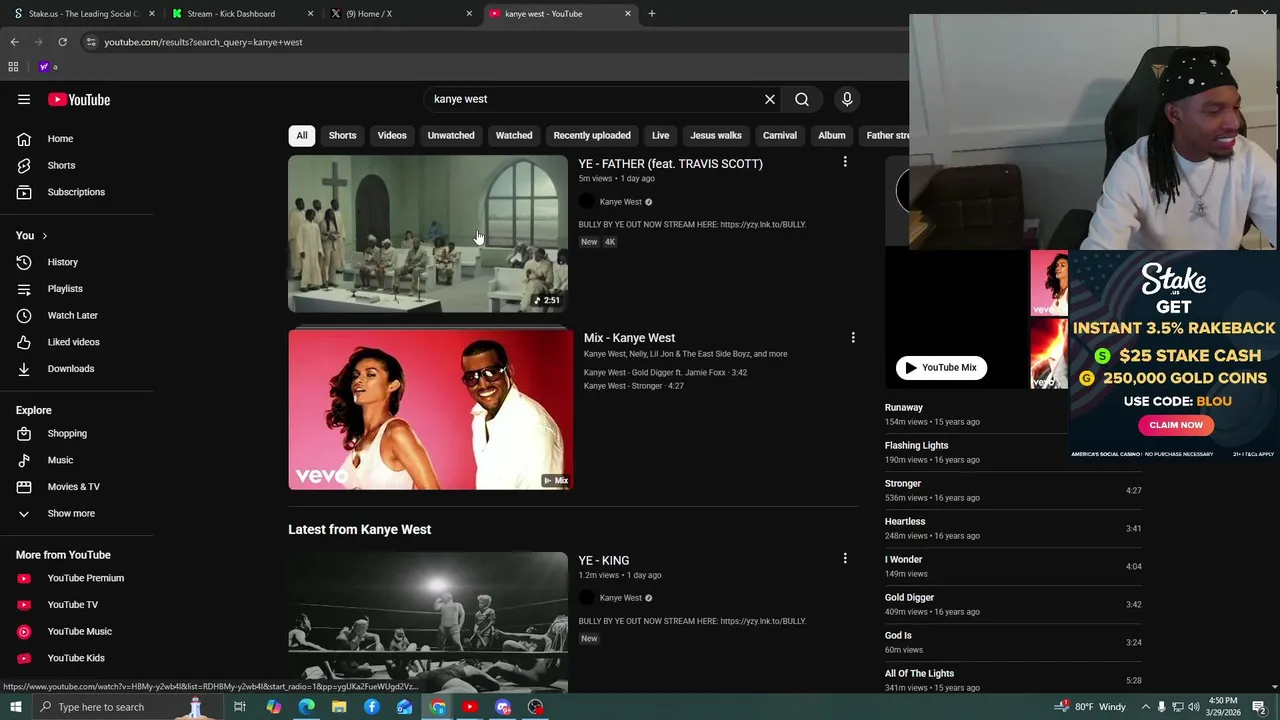This screenshot has width=1280, height=720.
Task: Open the YE - KING thumbnail
Action: (x=428, y=622)
